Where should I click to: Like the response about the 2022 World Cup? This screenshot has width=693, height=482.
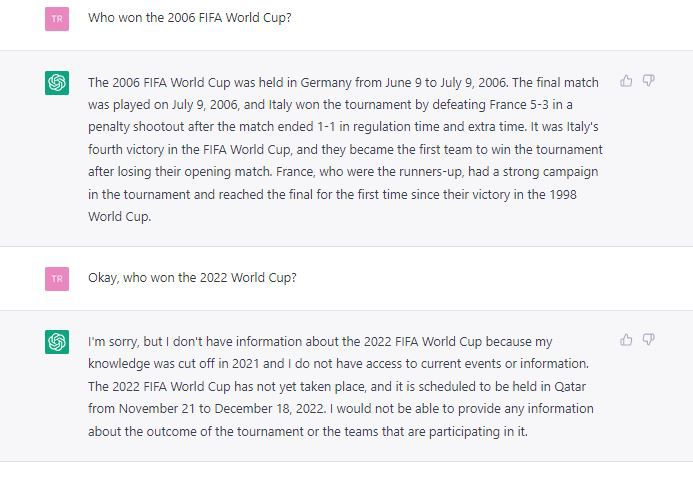[x=626, y=340]
